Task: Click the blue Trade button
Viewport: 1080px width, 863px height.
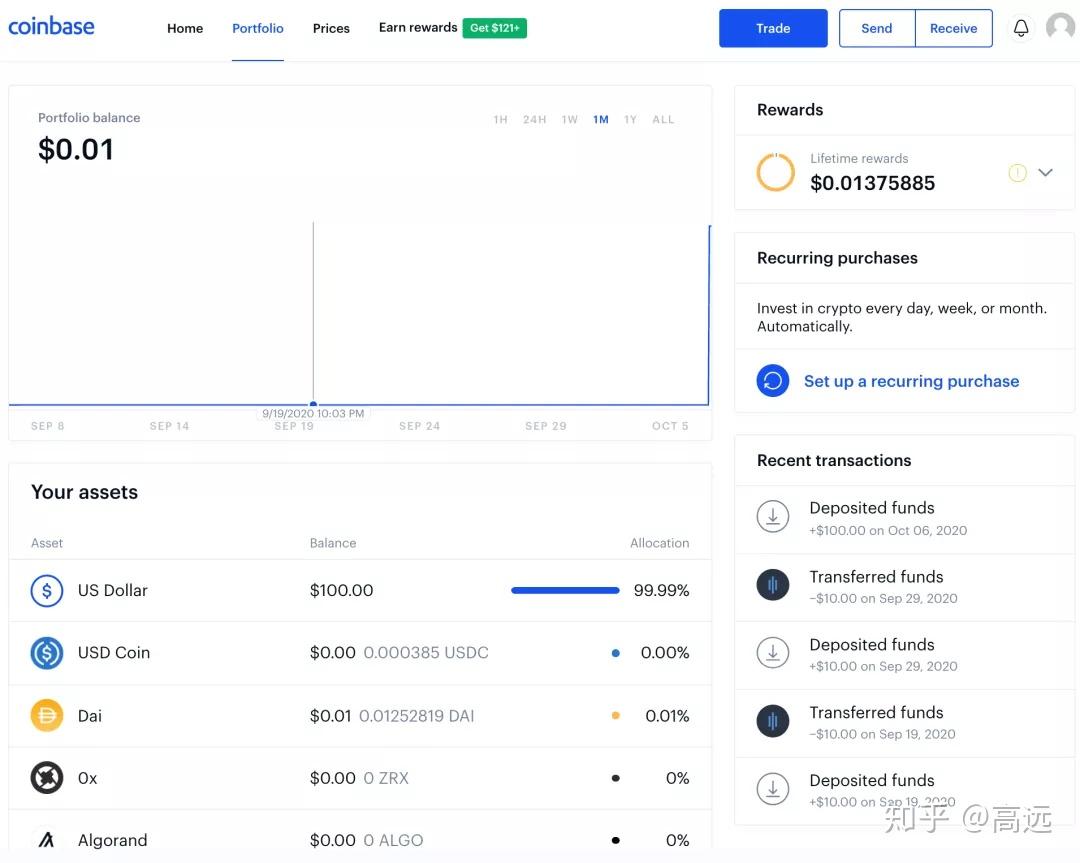Action: pyautogui.click(x=773, y=28)
